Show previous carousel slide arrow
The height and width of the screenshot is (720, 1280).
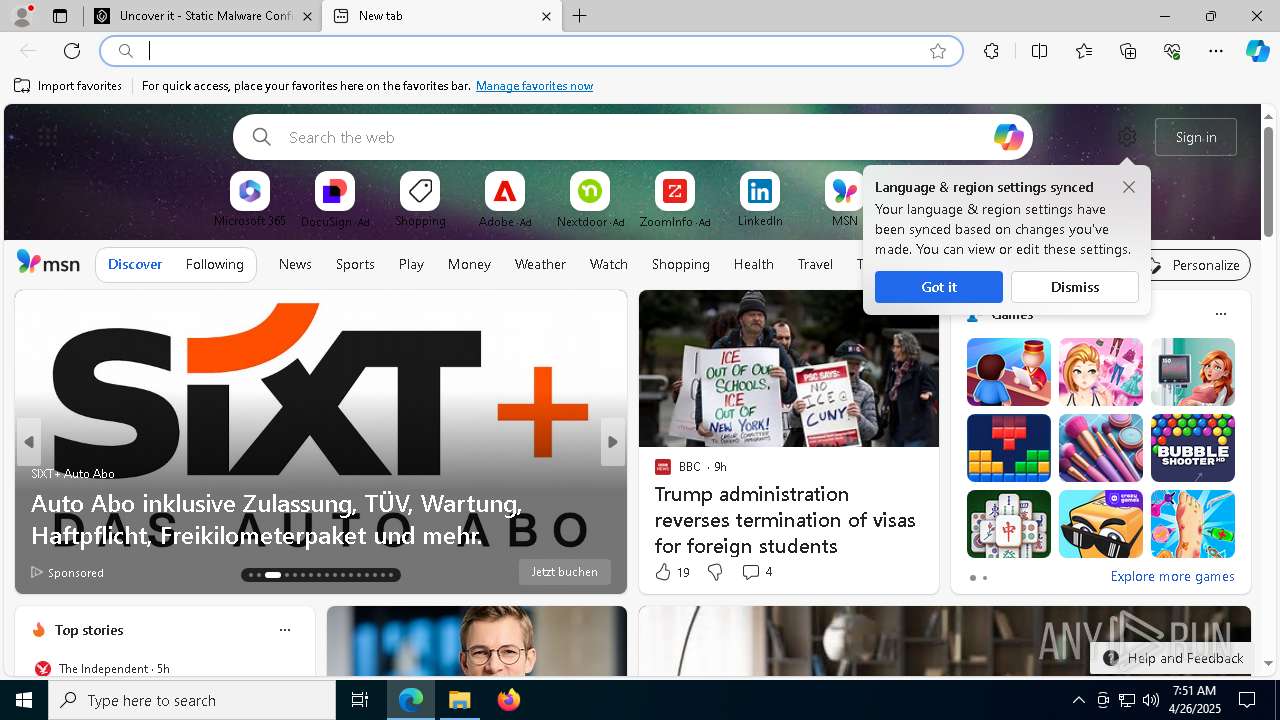29,442
